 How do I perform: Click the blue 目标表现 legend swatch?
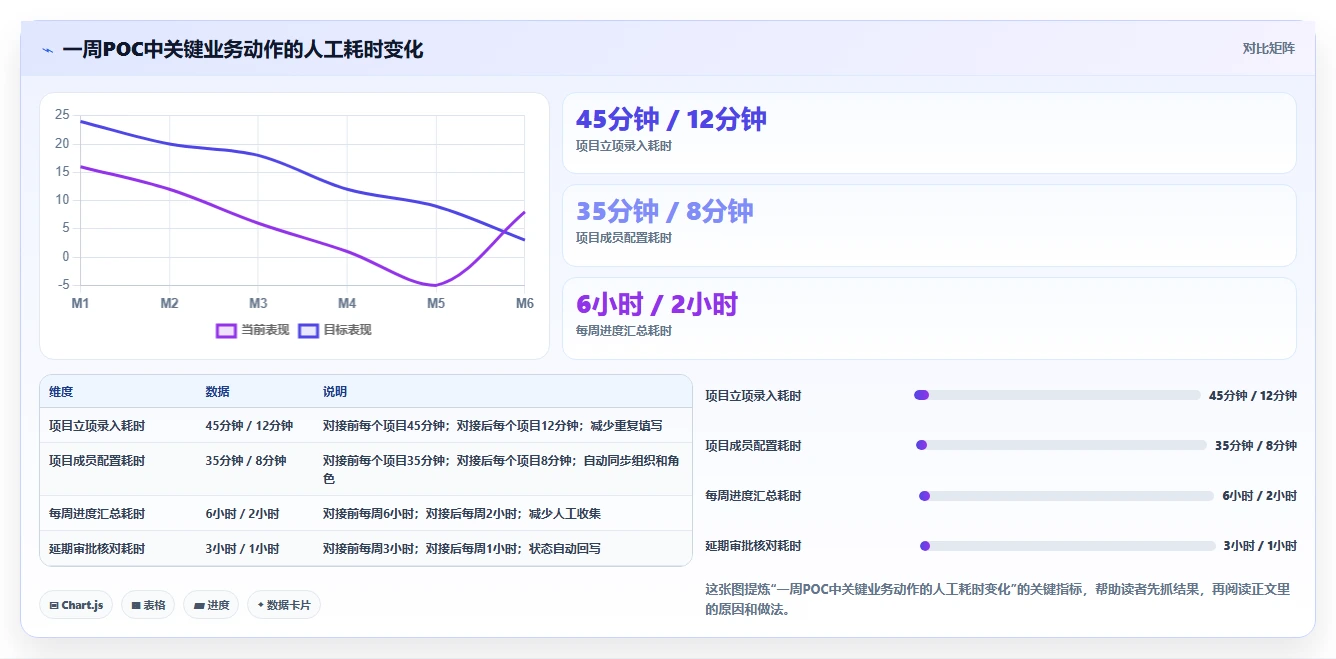(308, 330)
